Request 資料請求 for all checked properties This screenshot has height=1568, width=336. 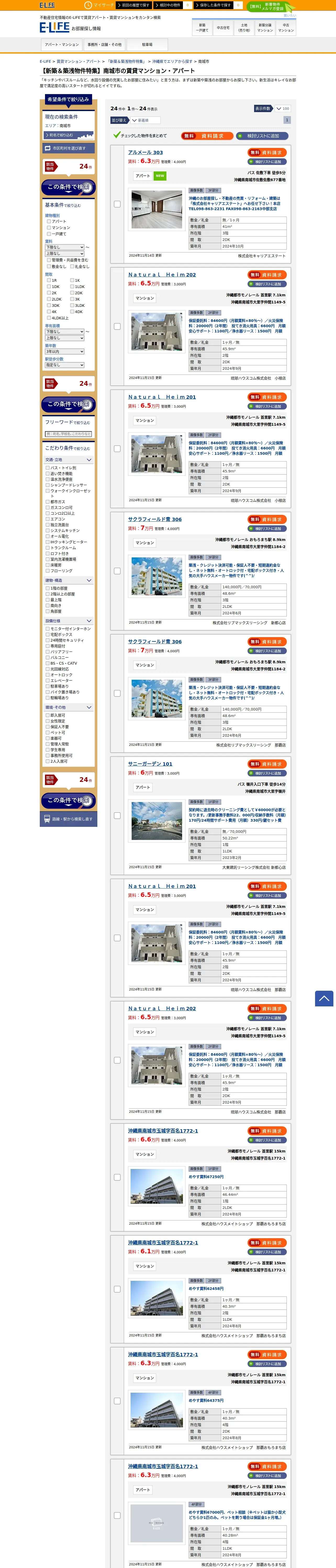(207, 136)
